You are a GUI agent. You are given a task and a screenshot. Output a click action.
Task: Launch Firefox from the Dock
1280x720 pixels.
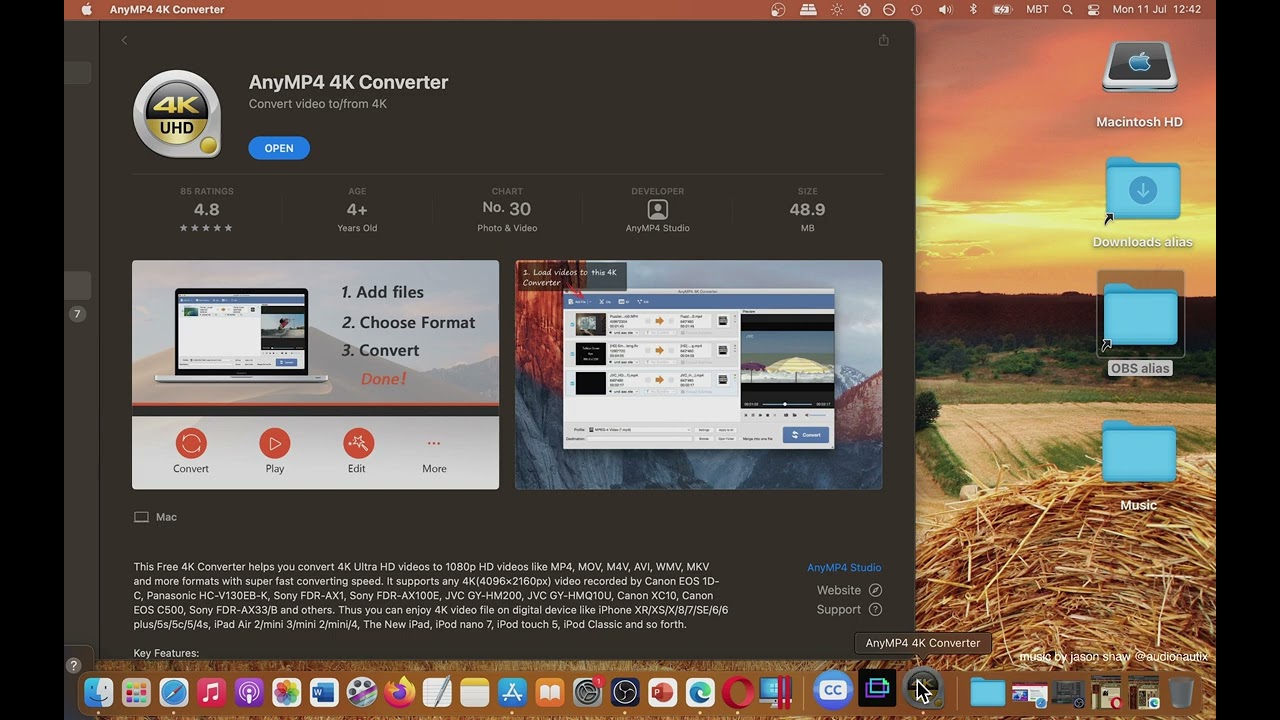coord(399,692)
